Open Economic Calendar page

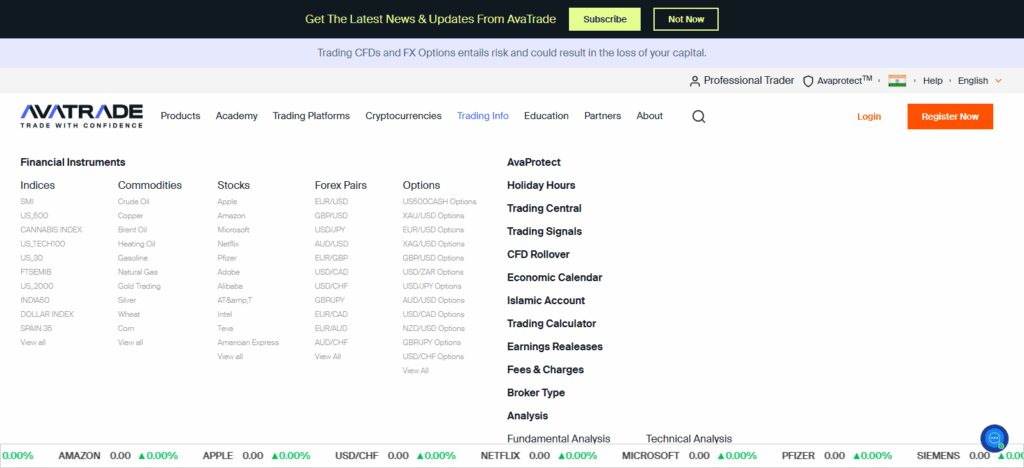(554, 277)
